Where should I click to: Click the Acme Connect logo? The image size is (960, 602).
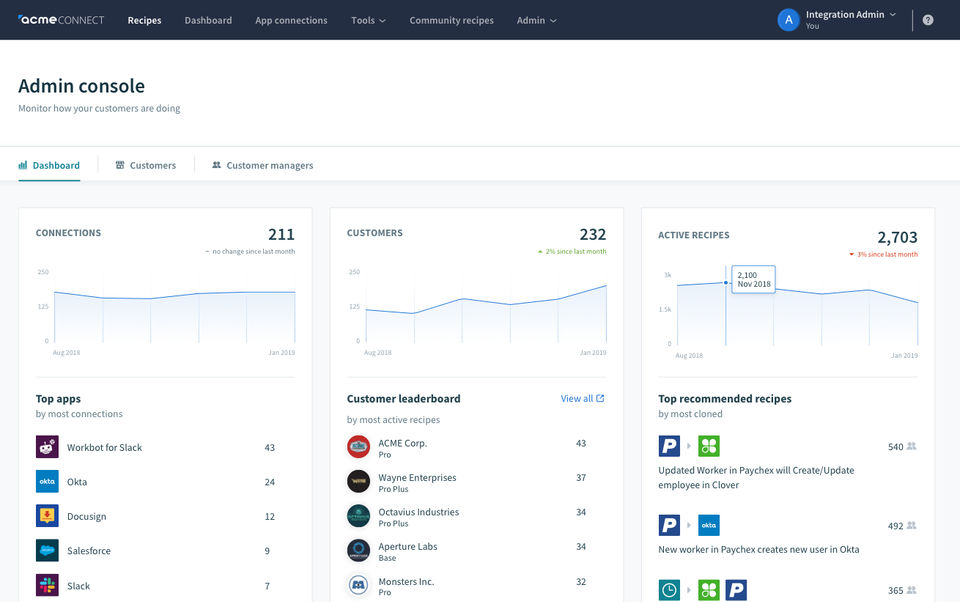point(61,20)
